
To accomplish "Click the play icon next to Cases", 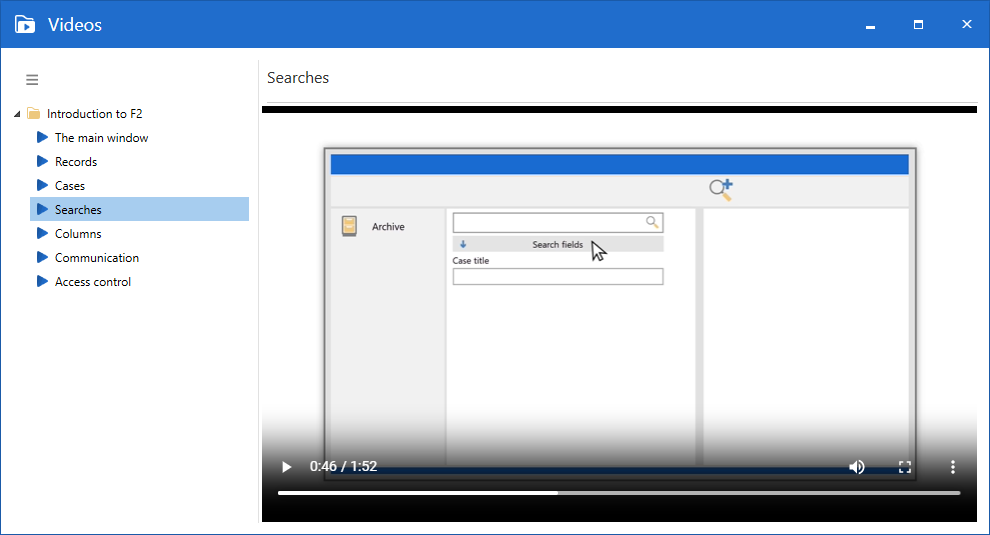I will (x=42, y=186).
